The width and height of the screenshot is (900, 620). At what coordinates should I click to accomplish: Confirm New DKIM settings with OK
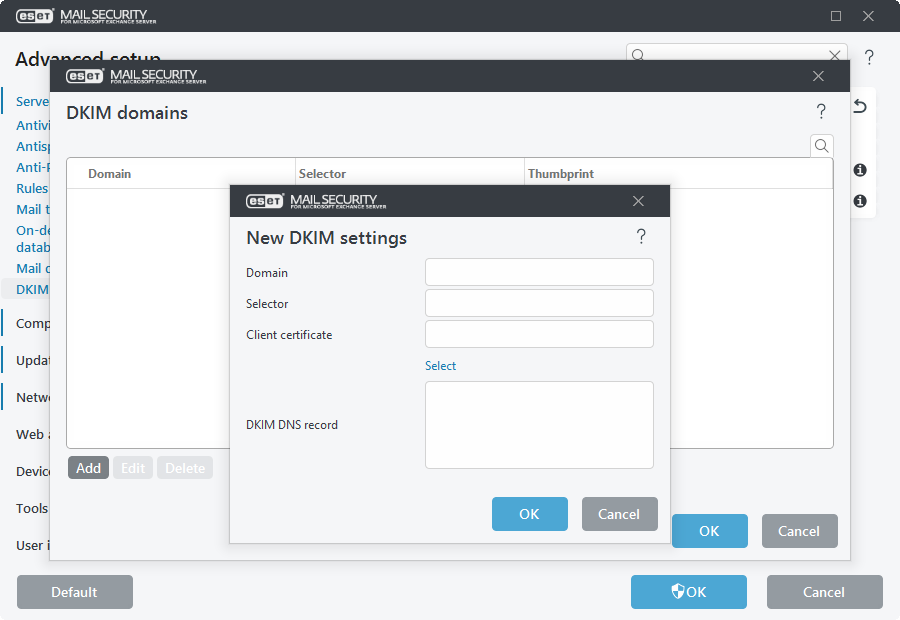tap(529, 513)
